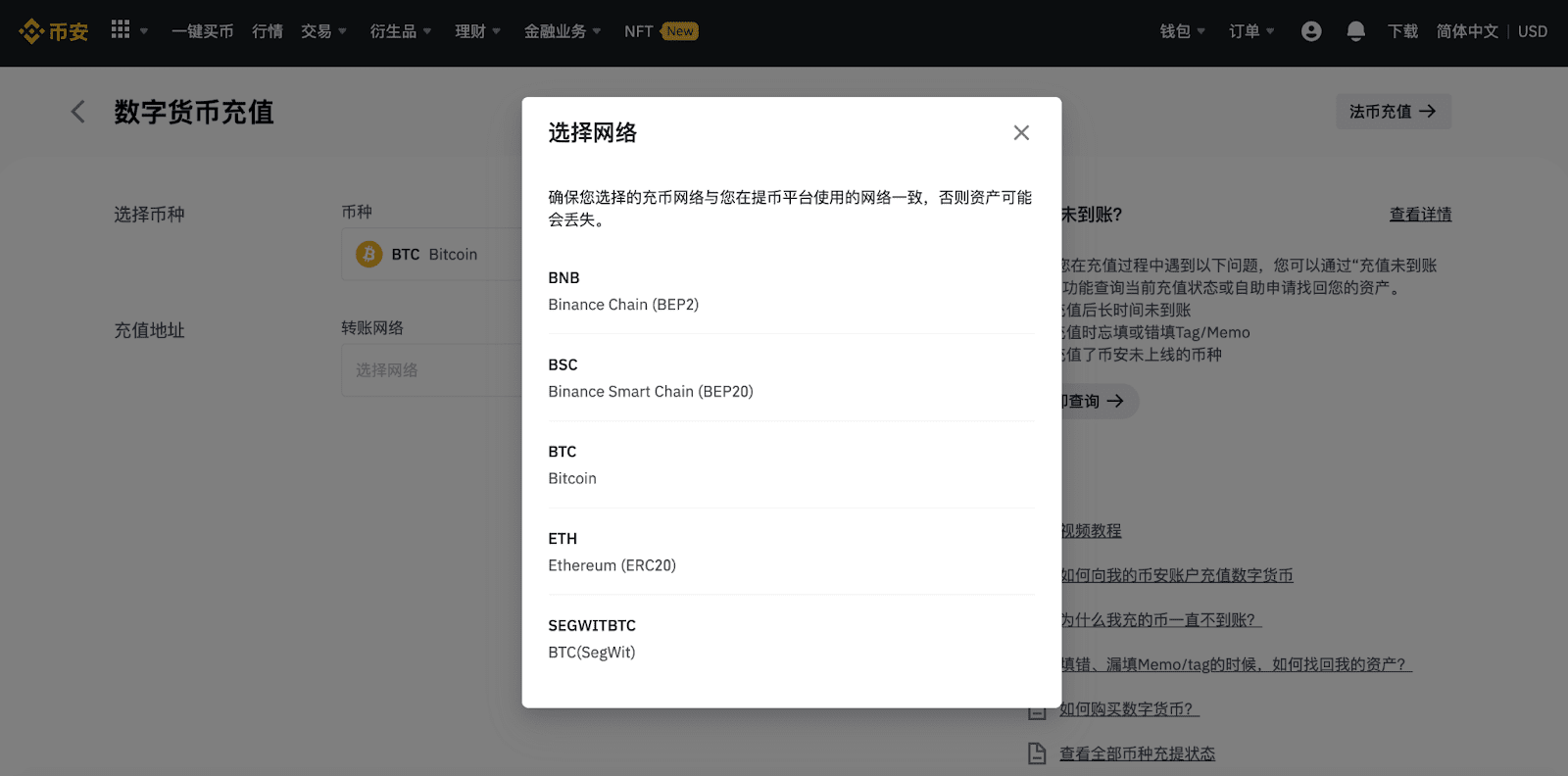Expand the 交易 dropdown menu
The image size is (1568, 776).
pyautogui.click(x=324, y=31)
